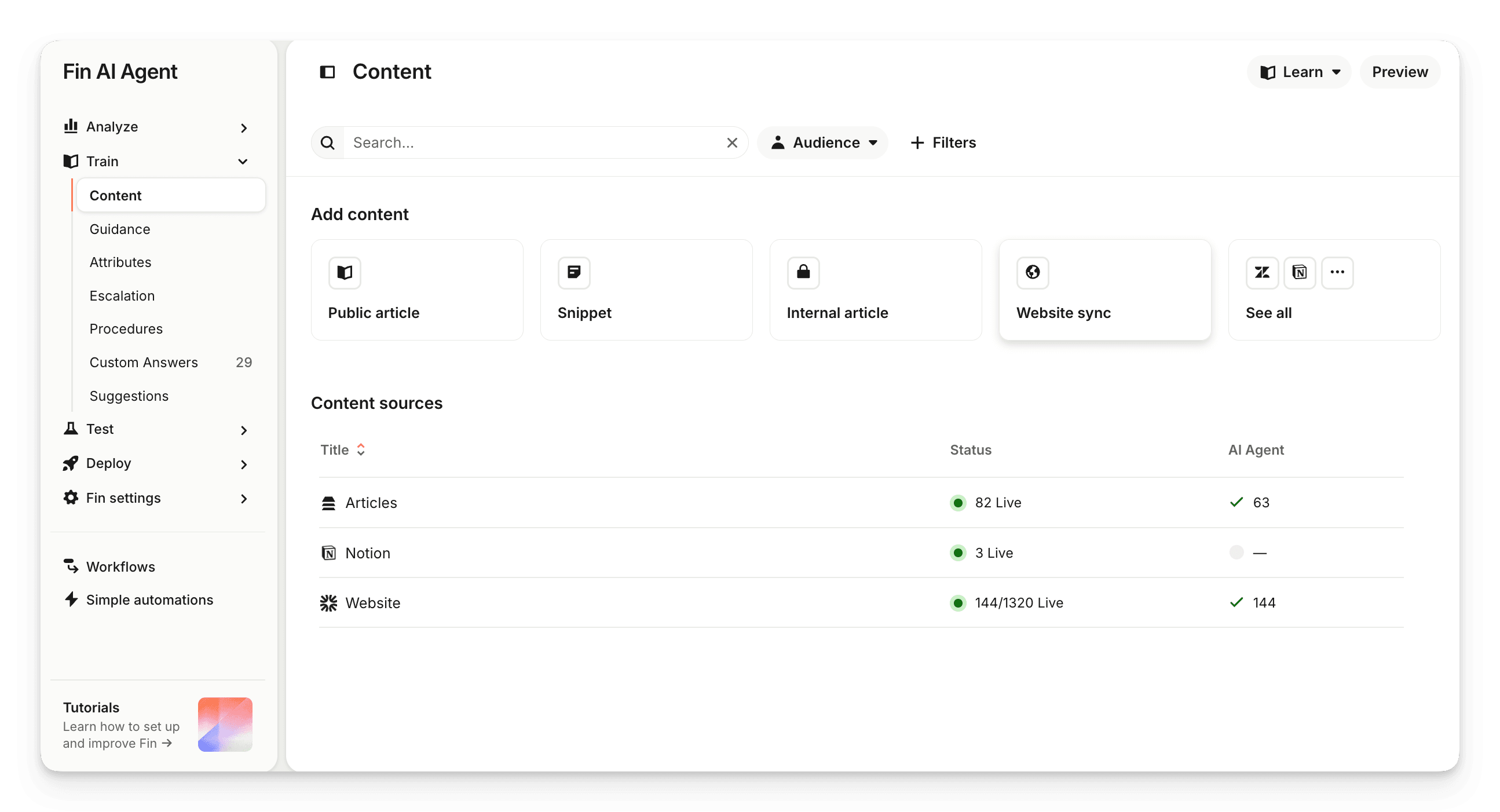Screen dimensions: 1500x812
Task: Open the three-dots icon in See all card
Action: tap(1337, 273)
